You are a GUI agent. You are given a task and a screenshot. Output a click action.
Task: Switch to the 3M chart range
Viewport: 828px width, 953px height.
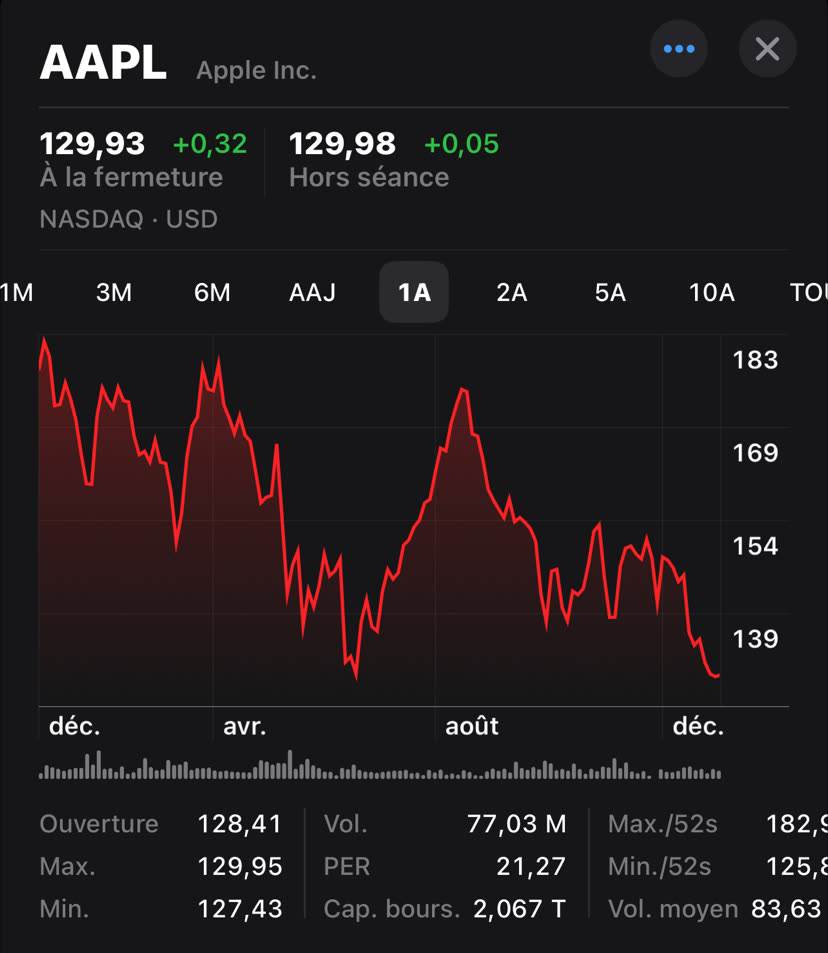114,292
